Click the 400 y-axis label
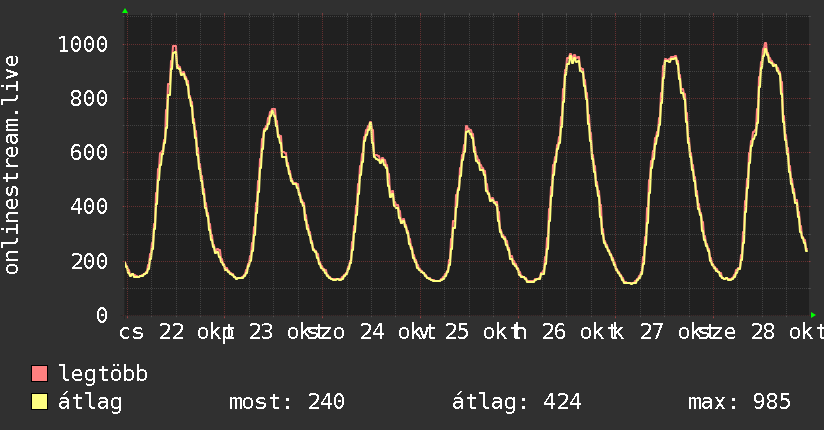The image size is (824, 430). point(89,207)
